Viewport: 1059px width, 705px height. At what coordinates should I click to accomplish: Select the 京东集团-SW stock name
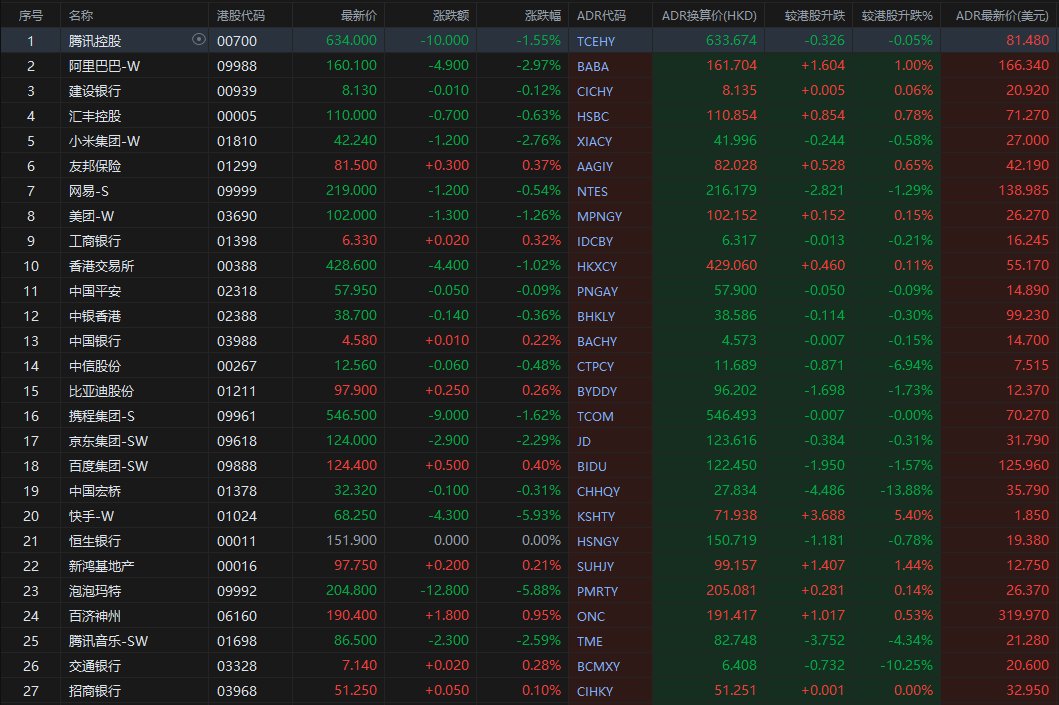(108, 440)
